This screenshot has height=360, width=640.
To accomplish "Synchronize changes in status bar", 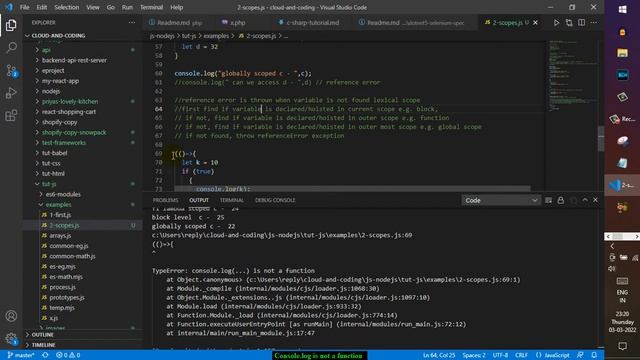I will pos(45,355).
